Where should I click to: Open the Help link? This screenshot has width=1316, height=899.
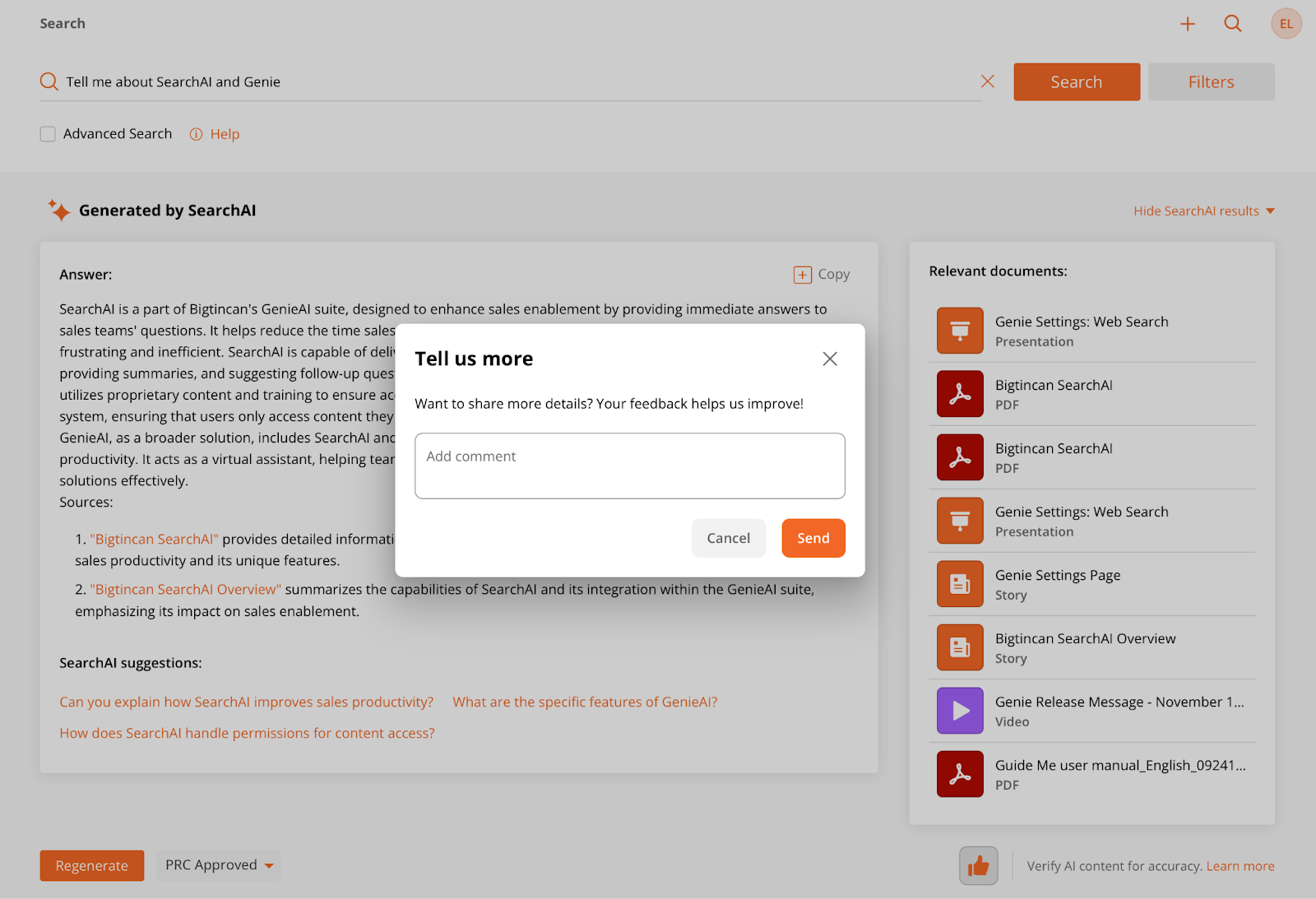tap(225, 134)
